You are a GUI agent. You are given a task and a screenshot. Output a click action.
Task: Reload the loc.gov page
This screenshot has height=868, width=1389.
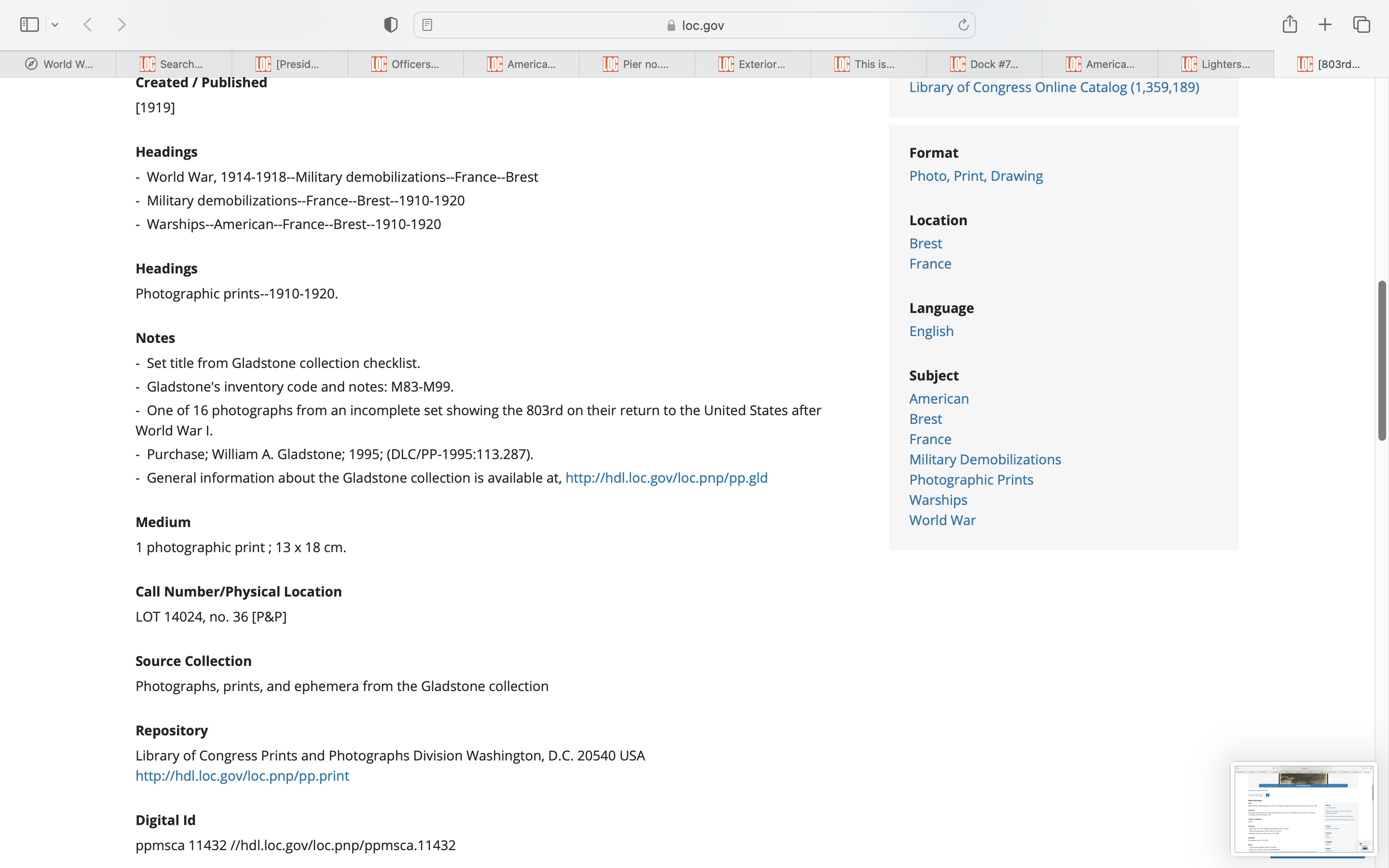(x=963, y=25)
